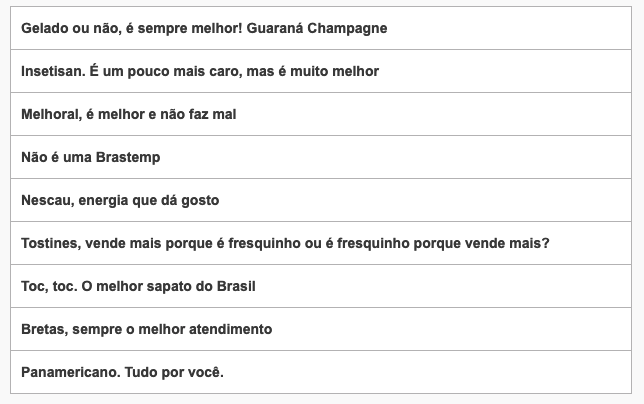Pick the Melhoral, é melhor row
Screen dimensions: 644x404
(x=321, y=114)
